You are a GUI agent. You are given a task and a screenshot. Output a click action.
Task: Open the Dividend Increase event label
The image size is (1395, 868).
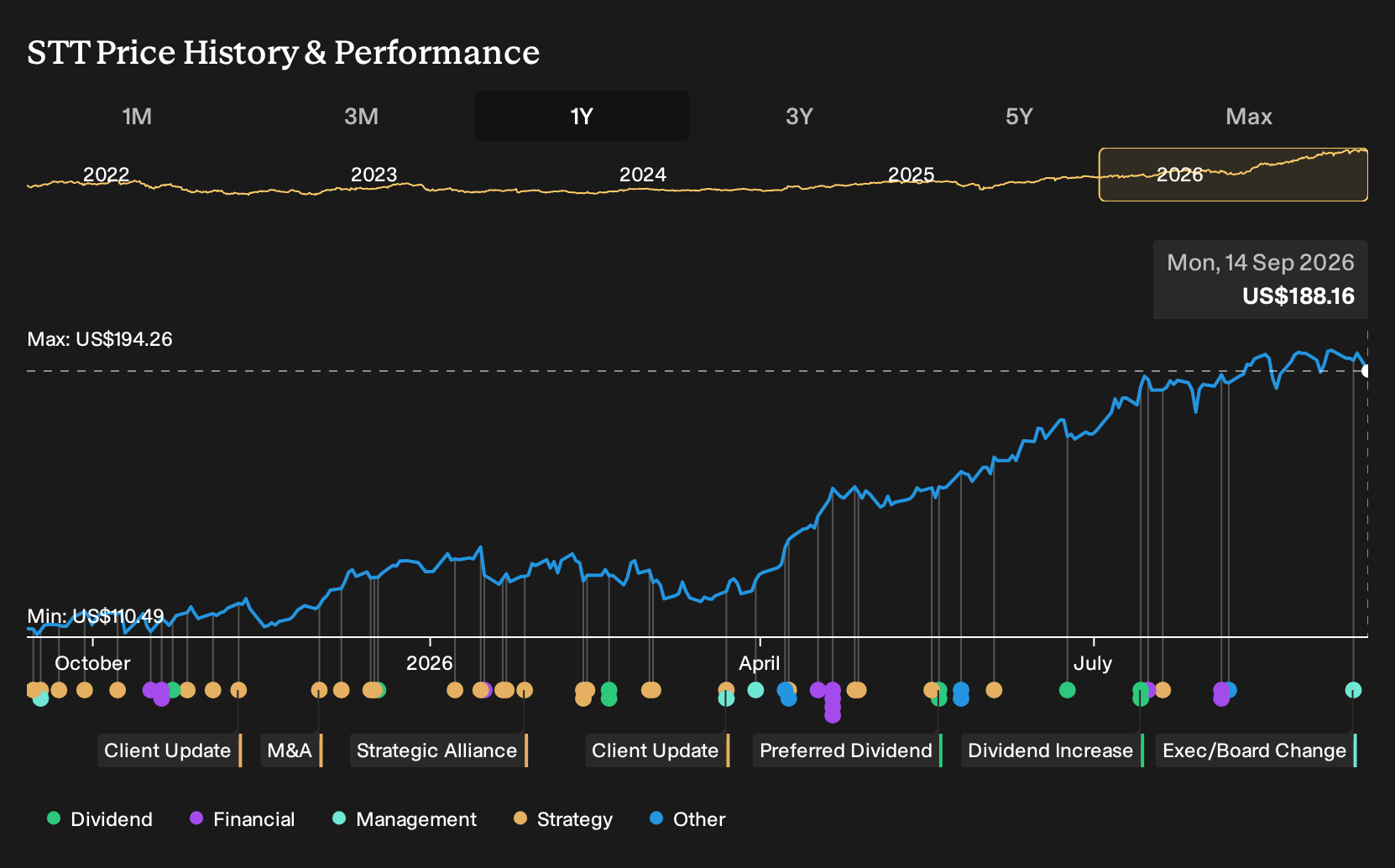1053,750
